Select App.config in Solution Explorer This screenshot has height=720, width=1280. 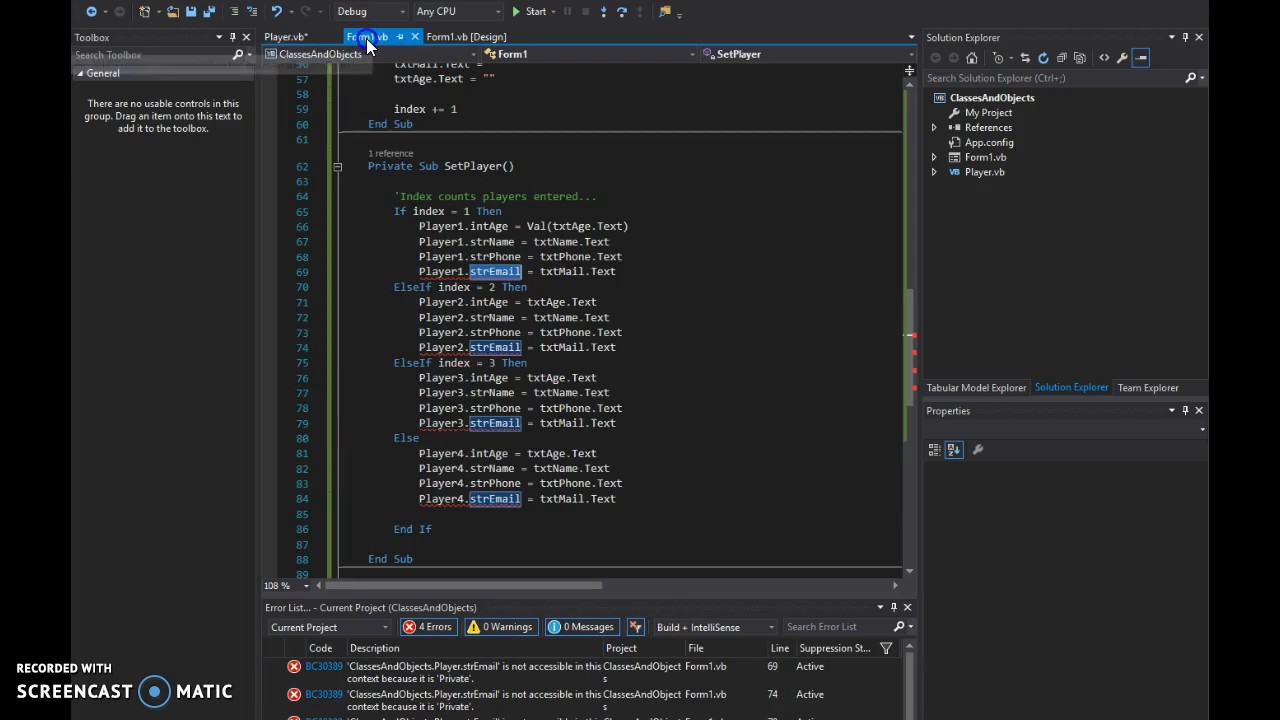(988, 143)
